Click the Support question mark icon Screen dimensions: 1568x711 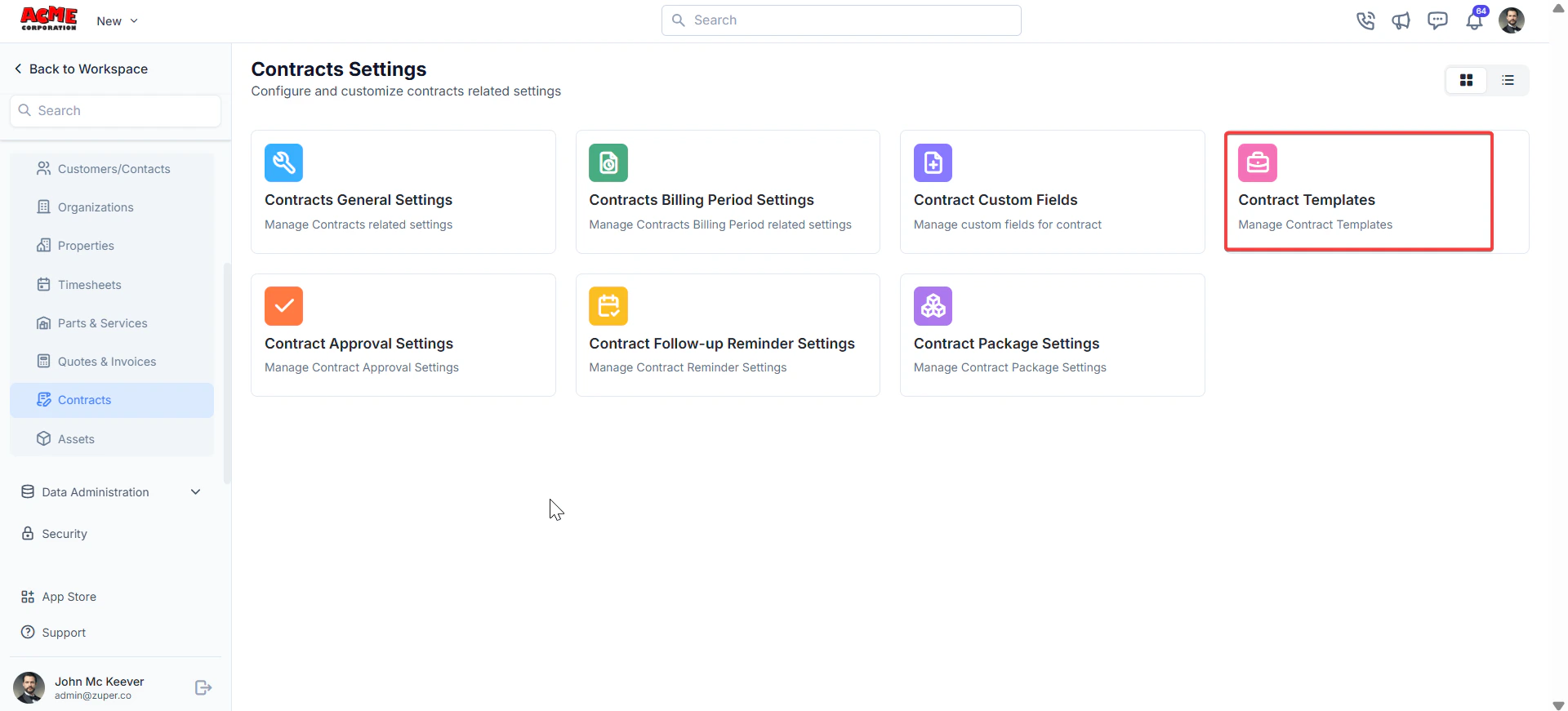click(28, 632)
